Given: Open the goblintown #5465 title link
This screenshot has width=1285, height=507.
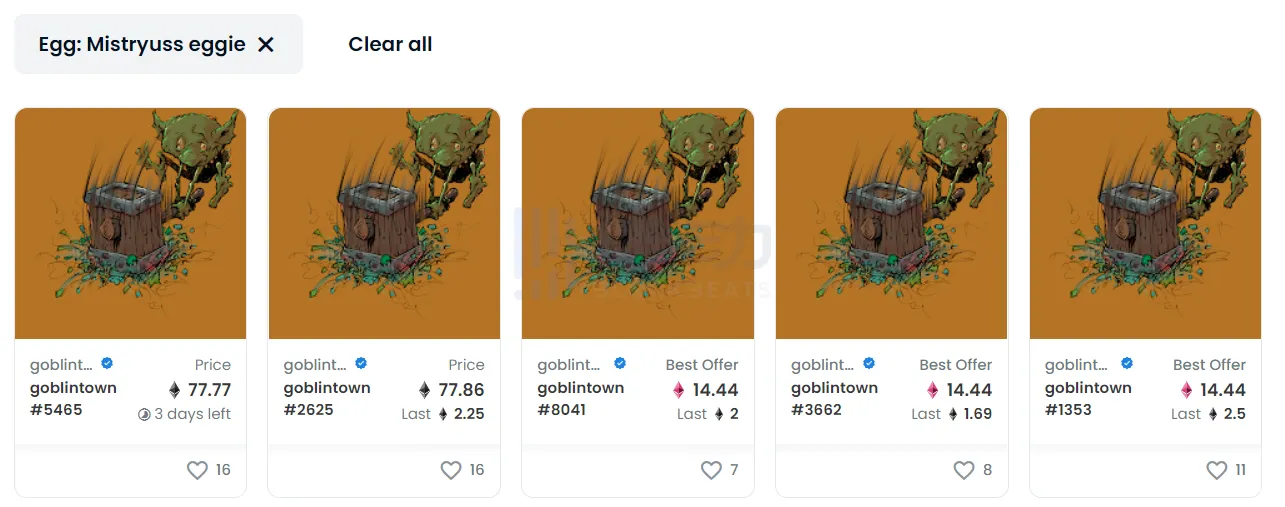Looking at the screenshot, I should click(73, 398).
